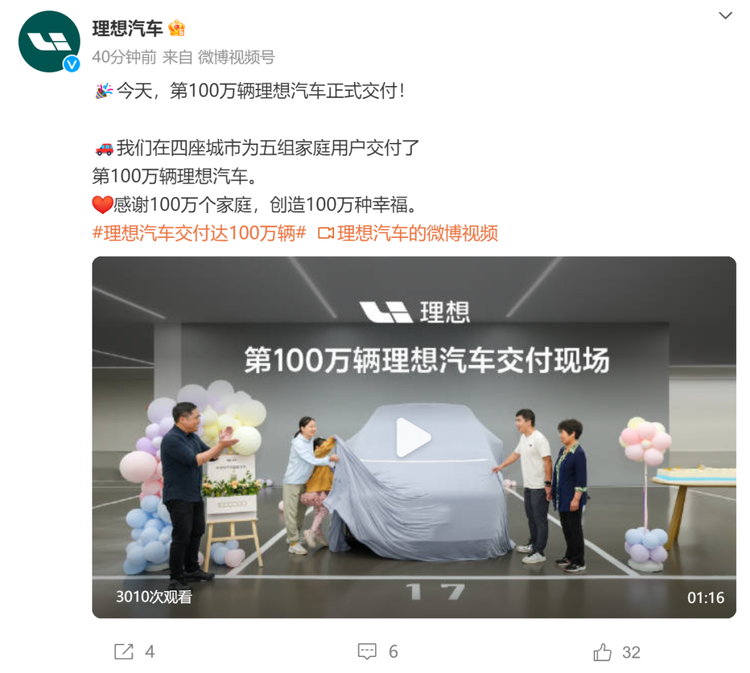The height and width of the screenshot is (673, 750).
Task: Click the comment count number 6
Action: click(393, 651)
